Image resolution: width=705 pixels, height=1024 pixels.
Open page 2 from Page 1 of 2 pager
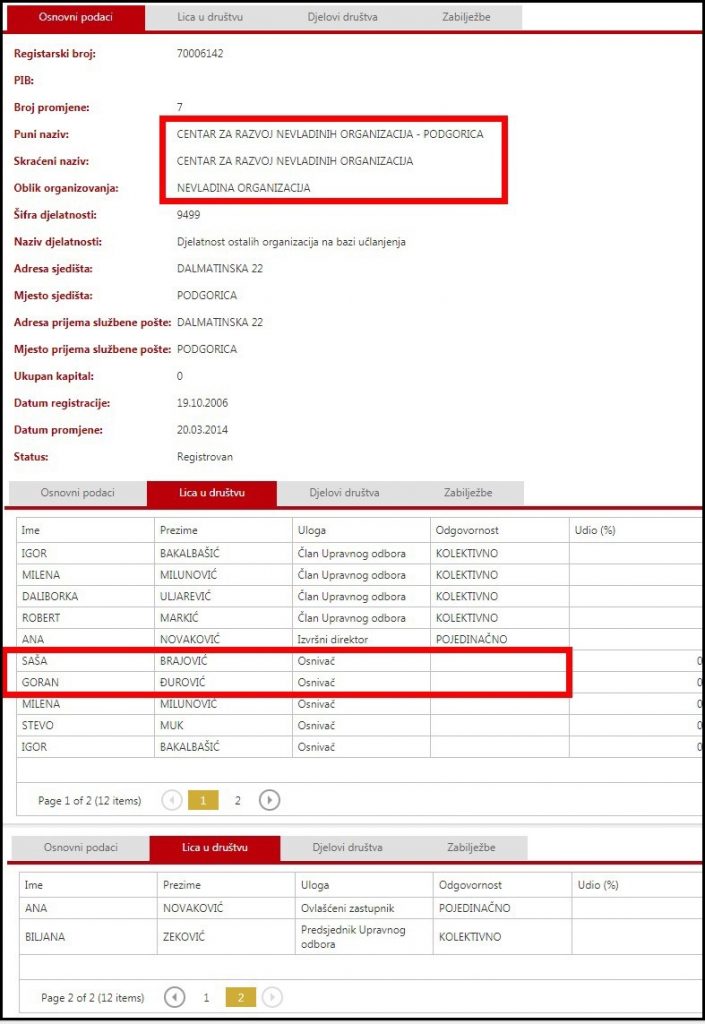point(238,800)
